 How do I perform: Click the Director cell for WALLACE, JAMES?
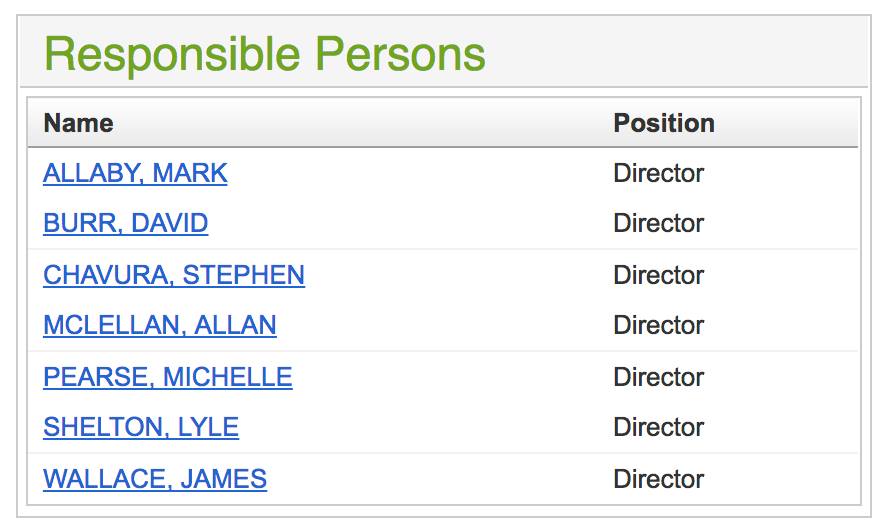pos(658,479)
